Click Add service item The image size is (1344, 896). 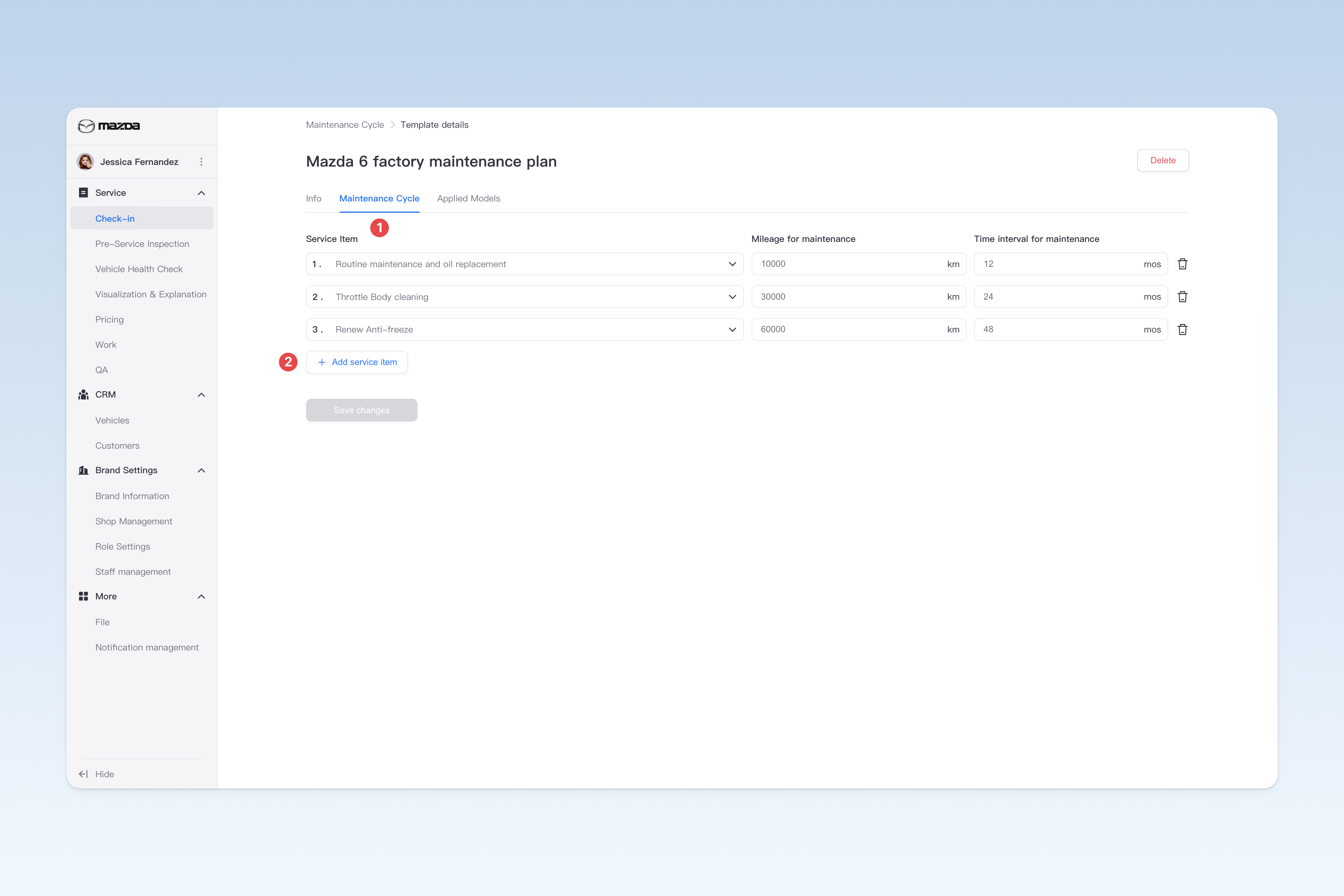[357, 362]
